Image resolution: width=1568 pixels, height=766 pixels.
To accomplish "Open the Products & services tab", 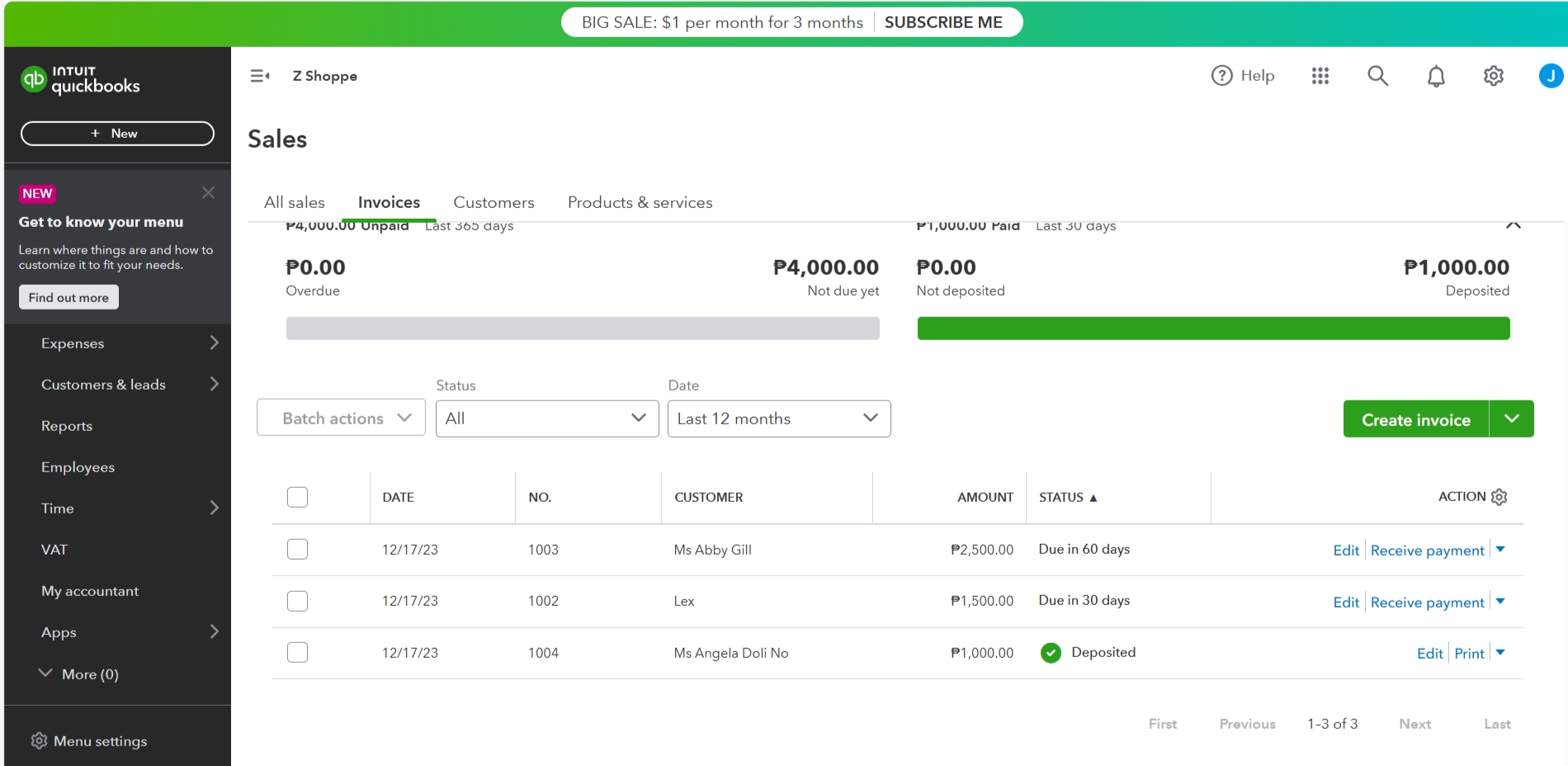I will [640, 202].
